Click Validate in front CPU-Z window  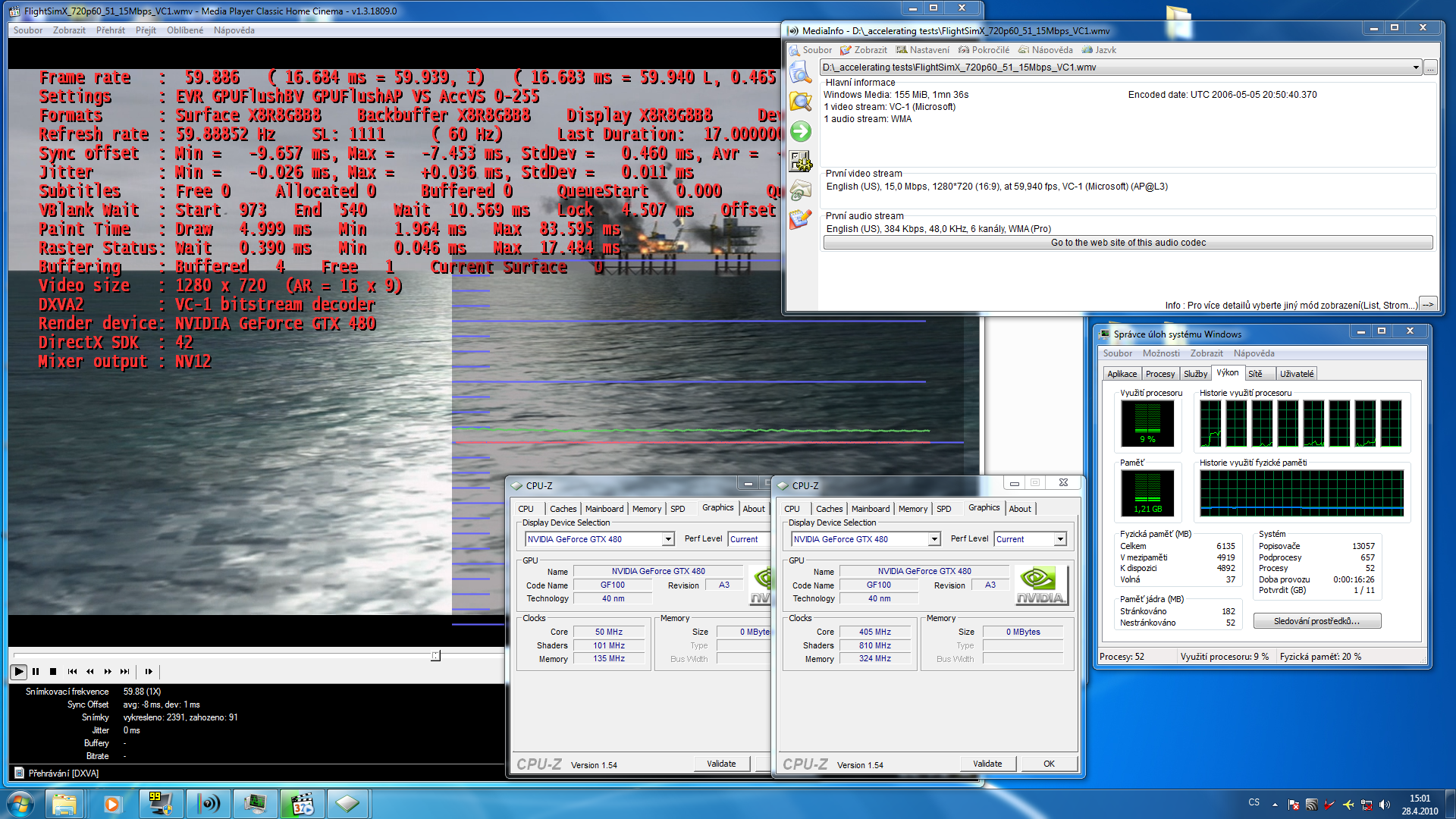987,764
